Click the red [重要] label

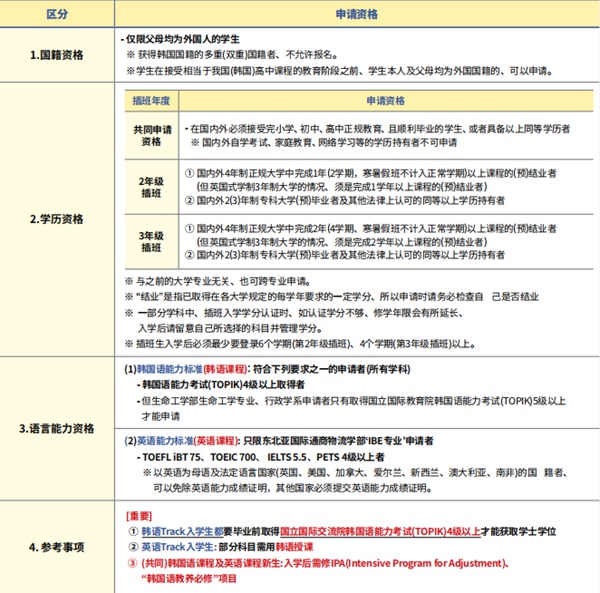(138, 516)
